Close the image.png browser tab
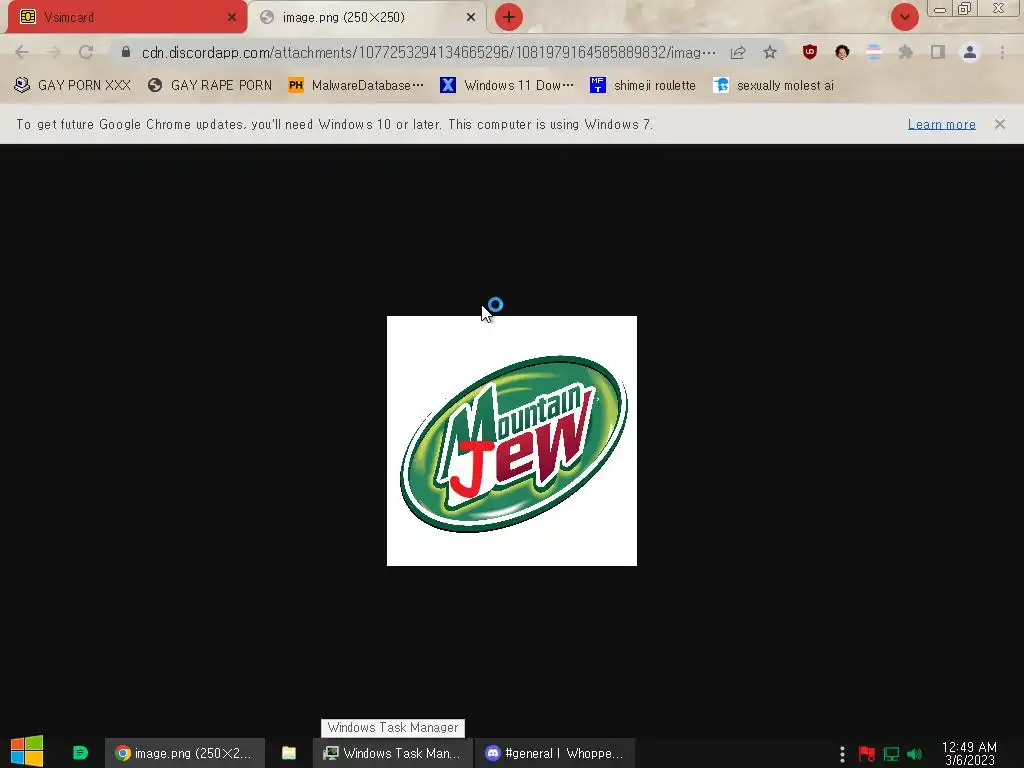Image resolution: width=1024 pixels, height=768 pixels. 471,17
